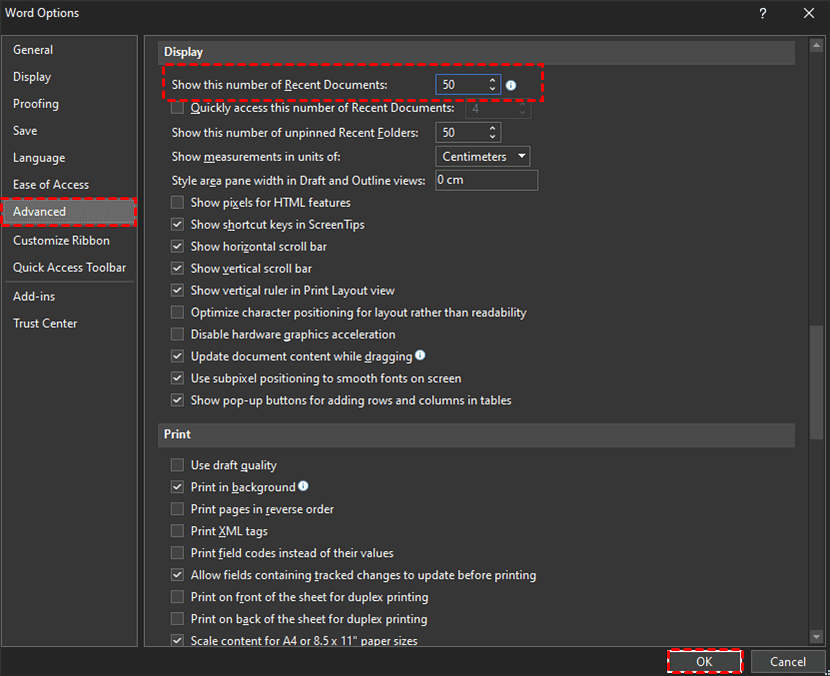This screenshot has height=676, width=830.
Task: Toggle Allow fields containing tracked changes to update
Action: (x=177, y=575)
